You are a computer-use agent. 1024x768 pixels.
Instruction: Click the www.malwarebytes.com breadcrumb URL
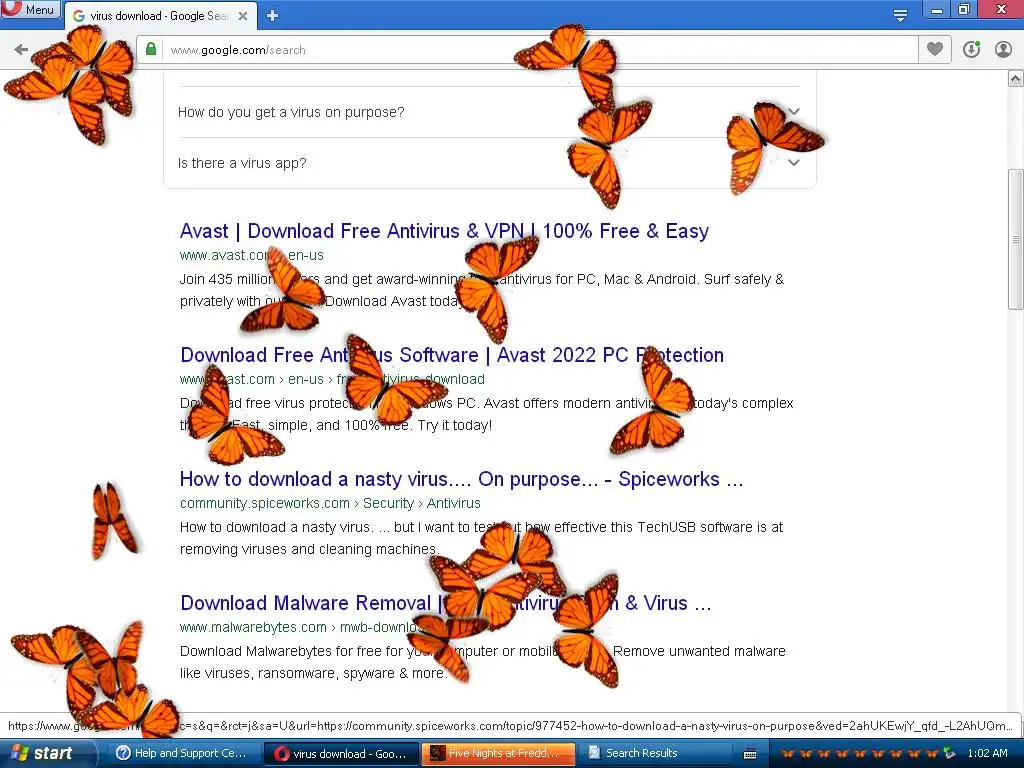[300, 628]
